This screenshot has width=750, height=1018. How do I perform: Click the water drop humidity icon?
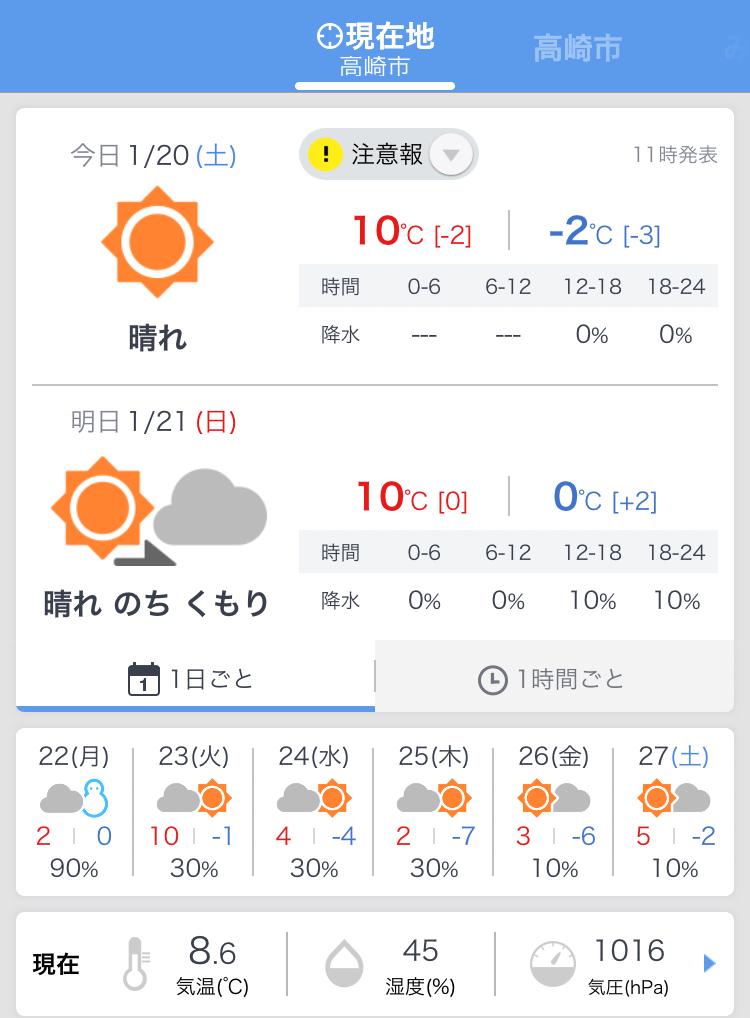click(344, 964)
